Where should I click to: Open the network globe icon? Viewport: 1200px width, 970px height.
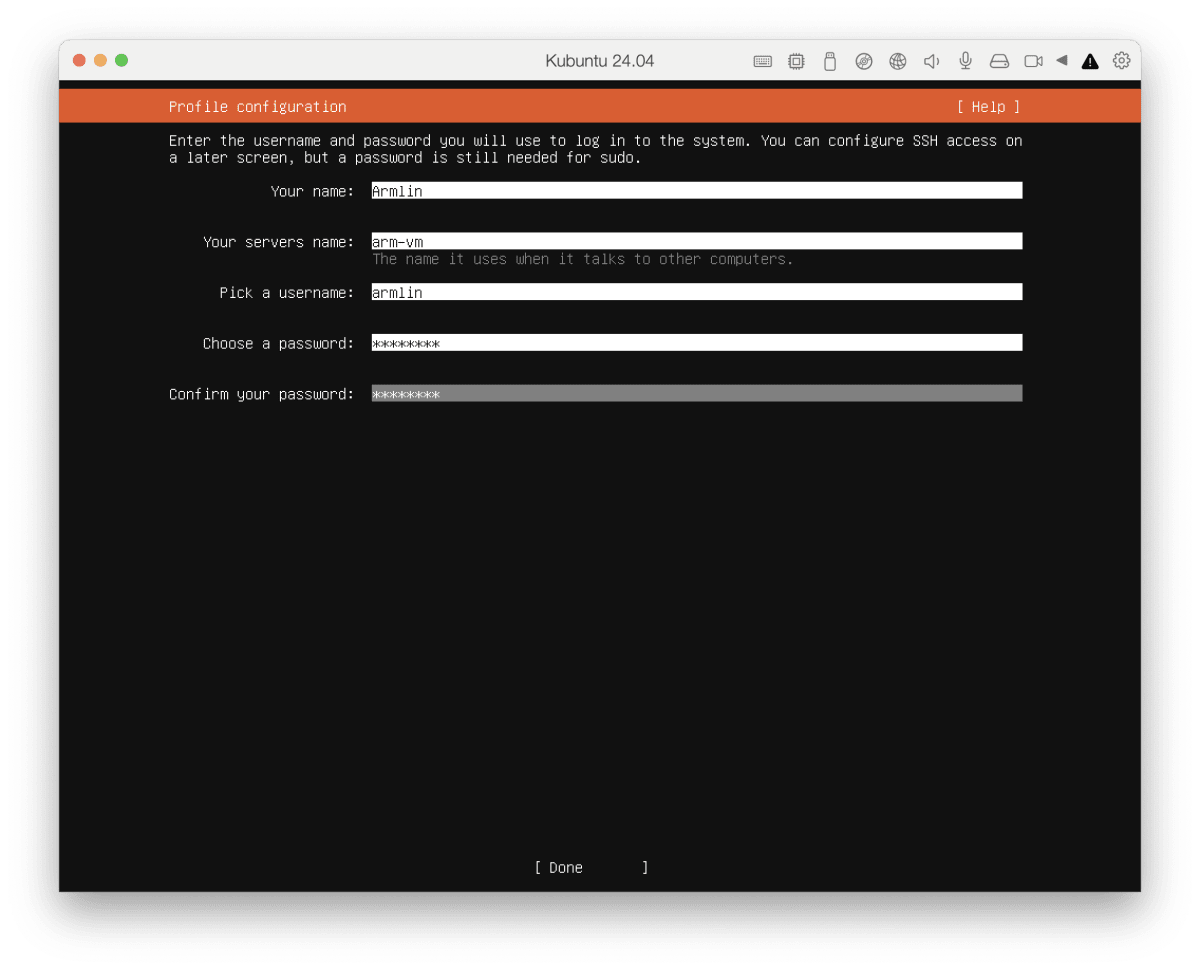(898, 61)
